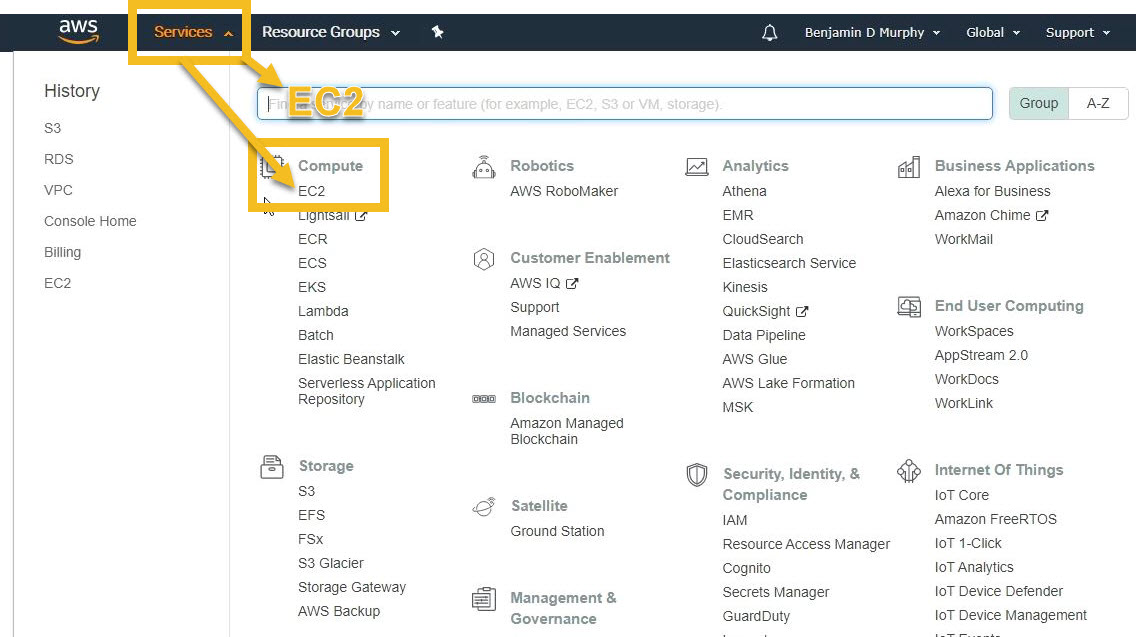Click the Management & Governance icon
The width and height of the screenshot is (1136, 637).
point(484,599)
